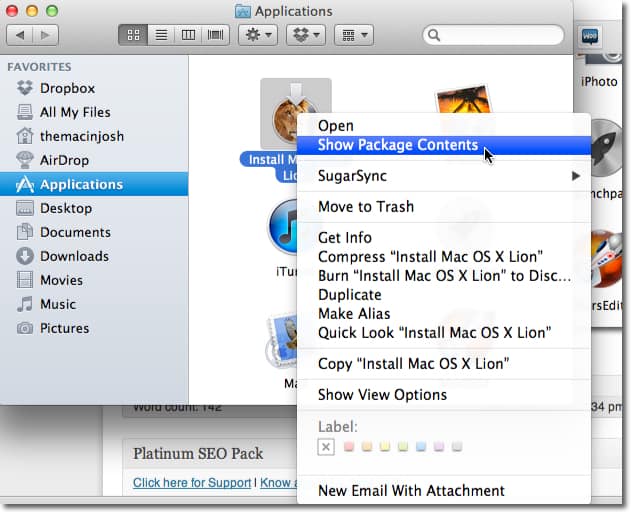The height and width of the screenshot is (514, 632).
Task: Apply the yellow label color
Action: point(385,446)
